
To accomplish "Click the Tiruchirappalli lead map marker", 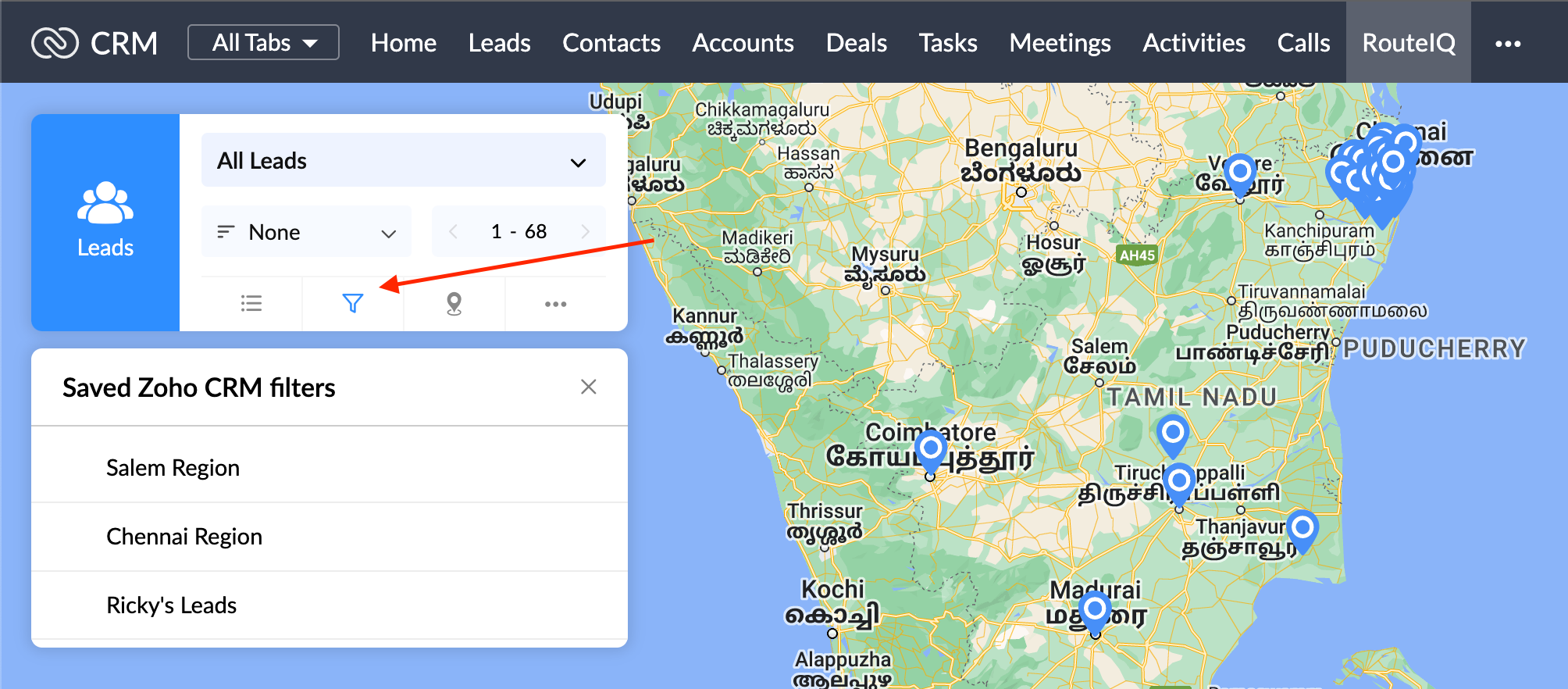I will tap(1179, 484).
